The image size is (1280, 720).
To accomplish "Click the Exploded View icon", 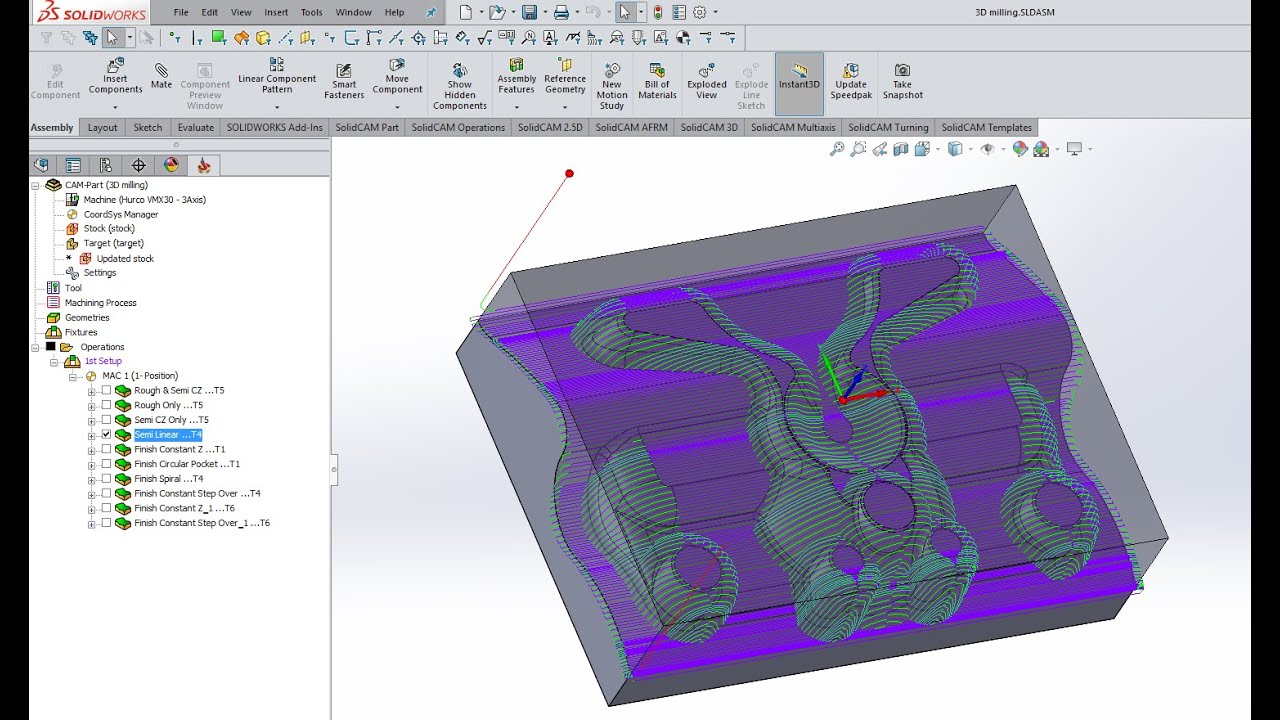I will 706,70.
